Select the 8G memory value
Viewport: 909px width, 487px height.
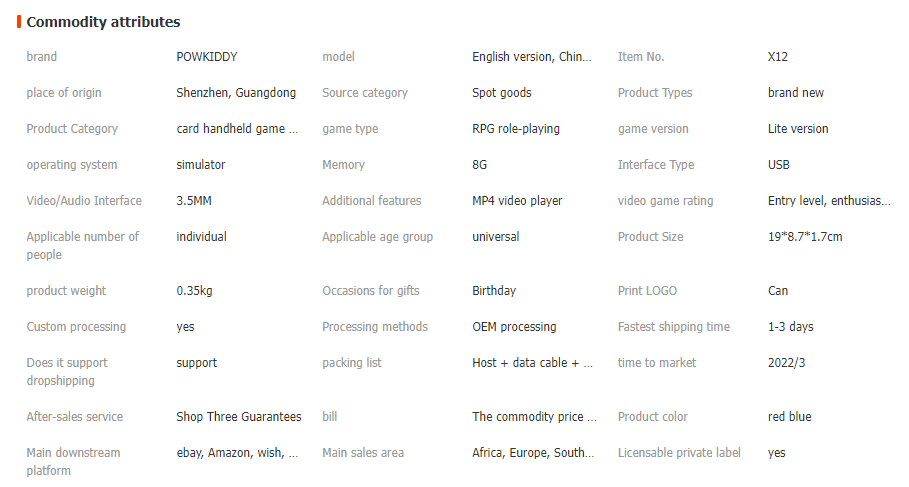pos(479,165)
